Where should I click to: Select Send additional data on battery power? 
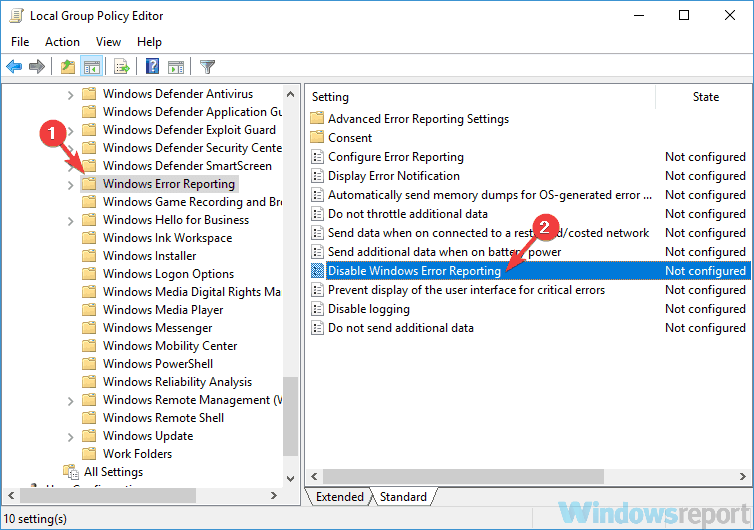pyautogui.click(x=444, y=252)
